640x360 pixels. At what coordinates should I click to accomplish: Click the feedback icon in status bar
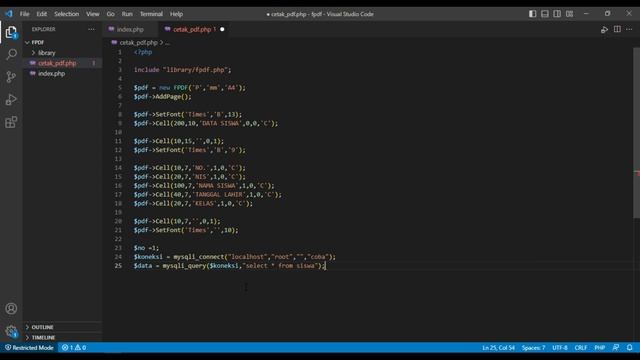[x=616, y=348]
